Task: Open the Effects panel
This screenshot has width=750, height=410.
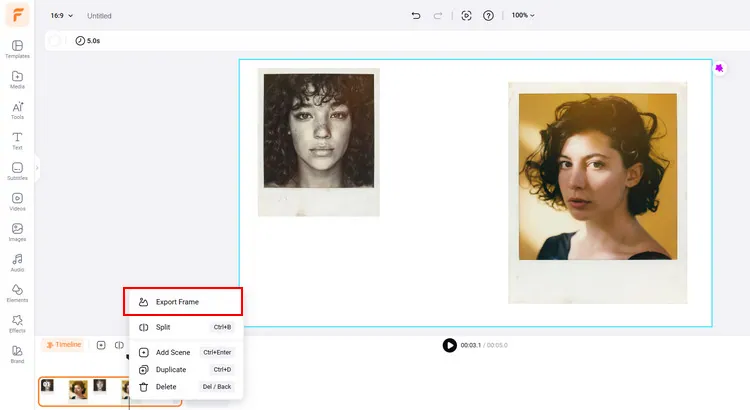Action: tap(17, 323)
